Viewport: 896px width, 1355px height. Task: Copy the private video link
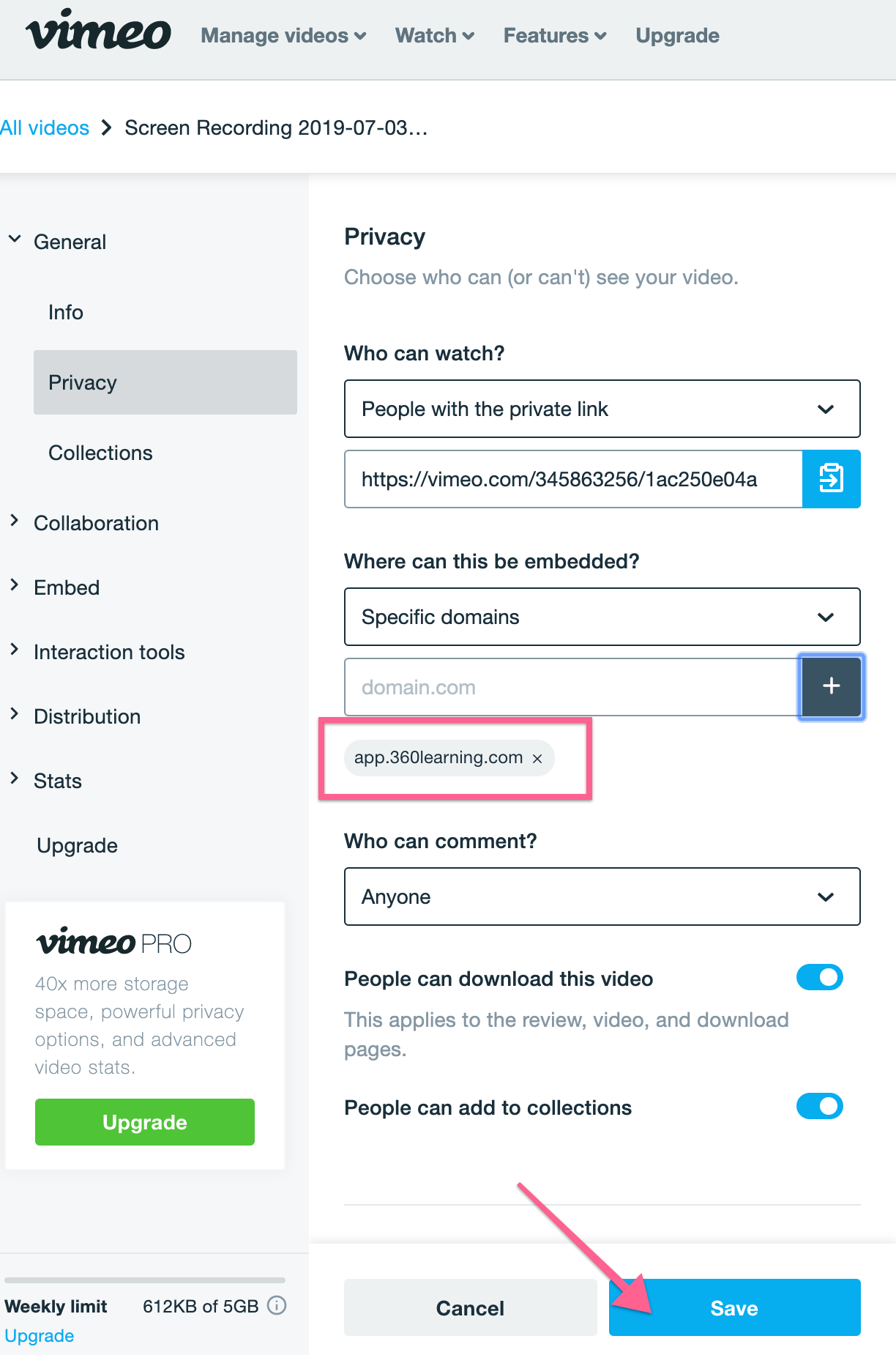pos(831,479)
